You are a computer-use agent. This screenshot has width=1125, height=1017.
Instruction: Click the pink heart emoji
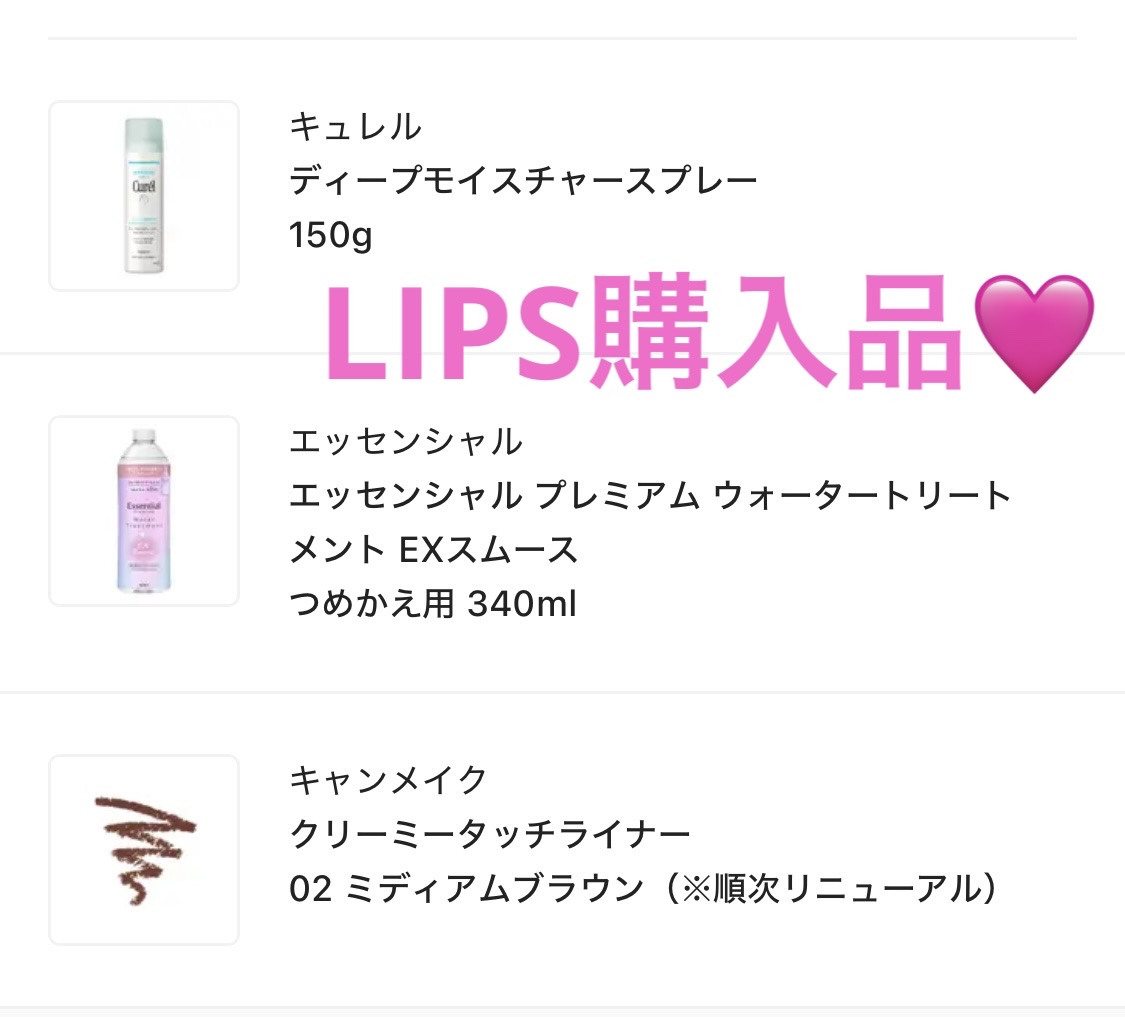(1032, 334)
